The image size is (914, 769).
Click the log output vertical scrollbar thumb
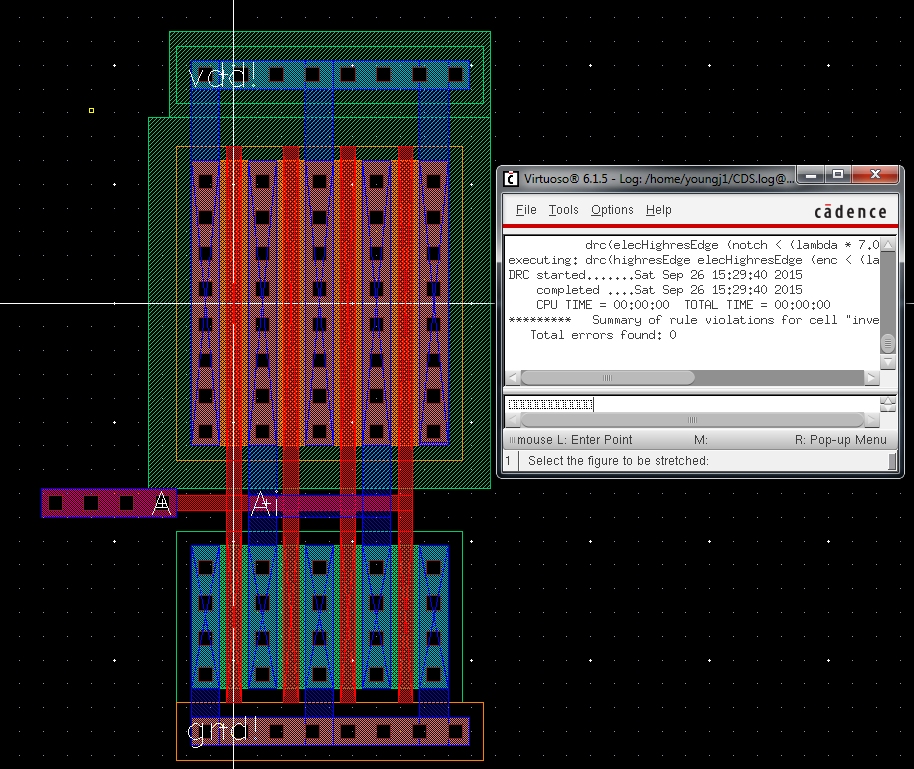tap(887, 343)
